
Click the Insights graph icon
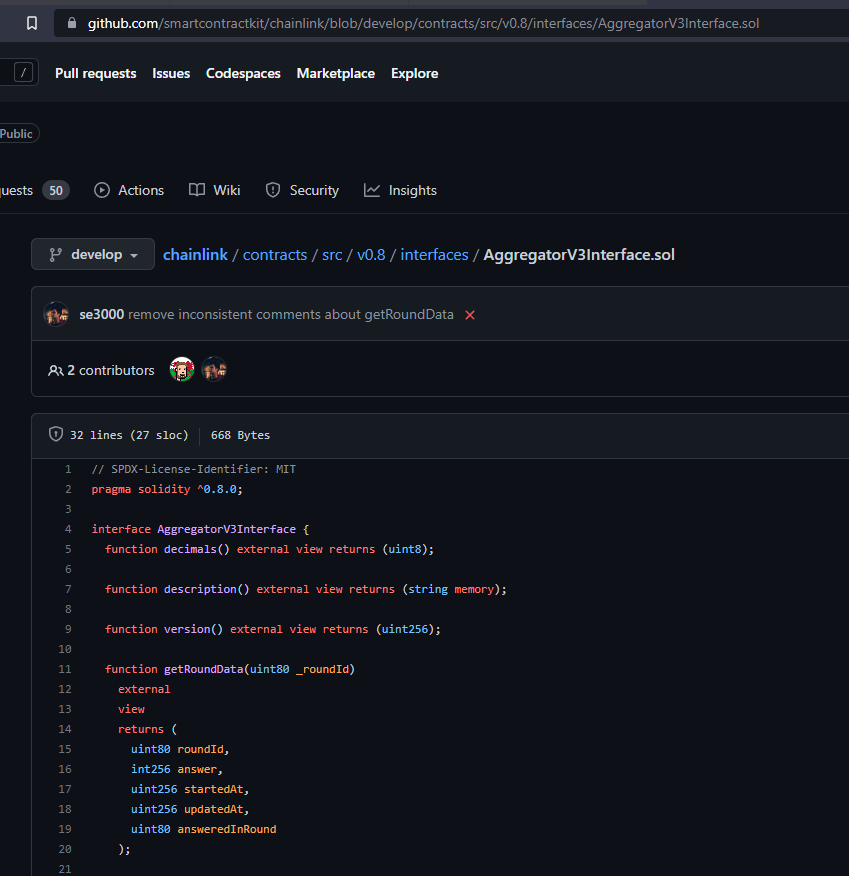pyautogui.click(x=372, y=191)
